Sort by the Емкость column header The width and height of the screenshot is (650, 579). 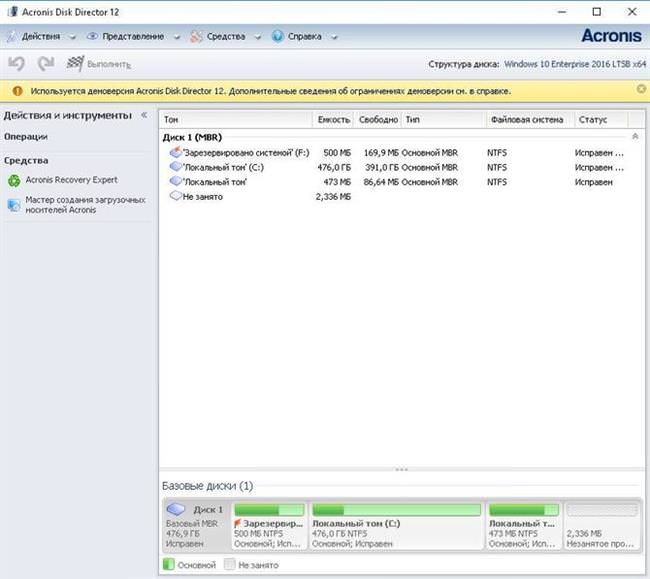pyautogui.click(x=333, y=120)
